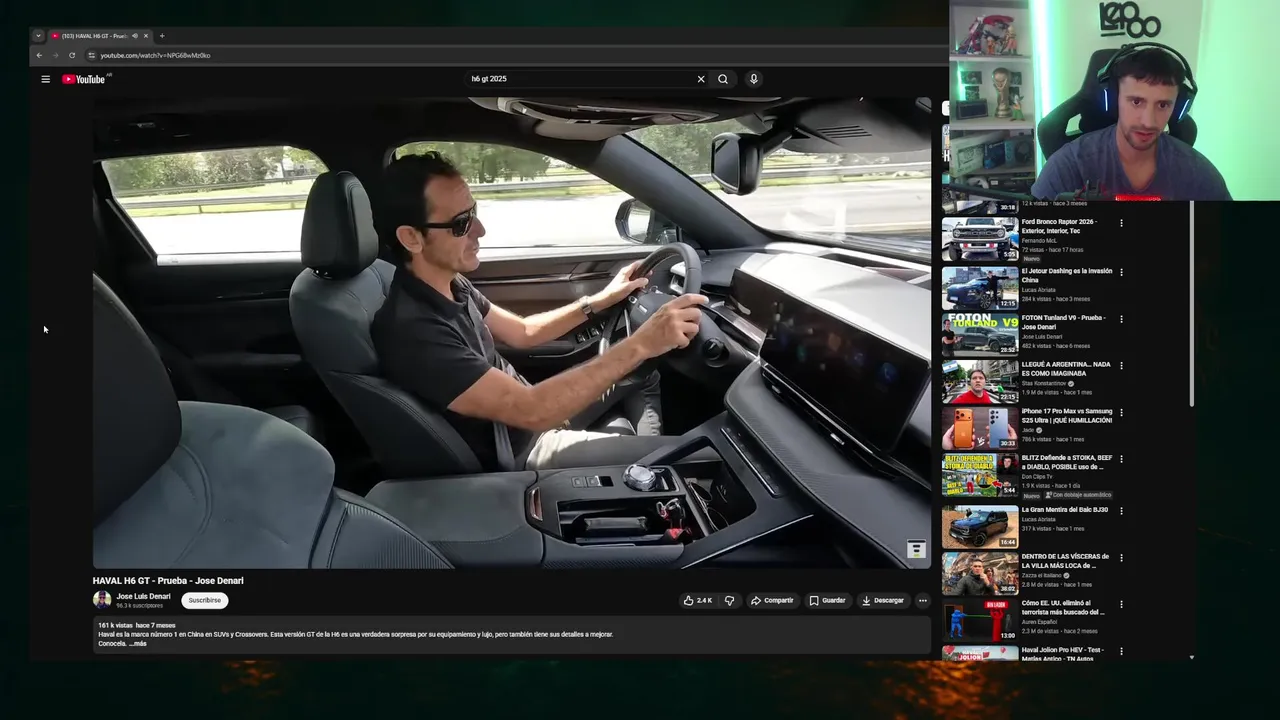Open iPhone 17 Pro Max vs Samsung video title

tap(1067, 415)
